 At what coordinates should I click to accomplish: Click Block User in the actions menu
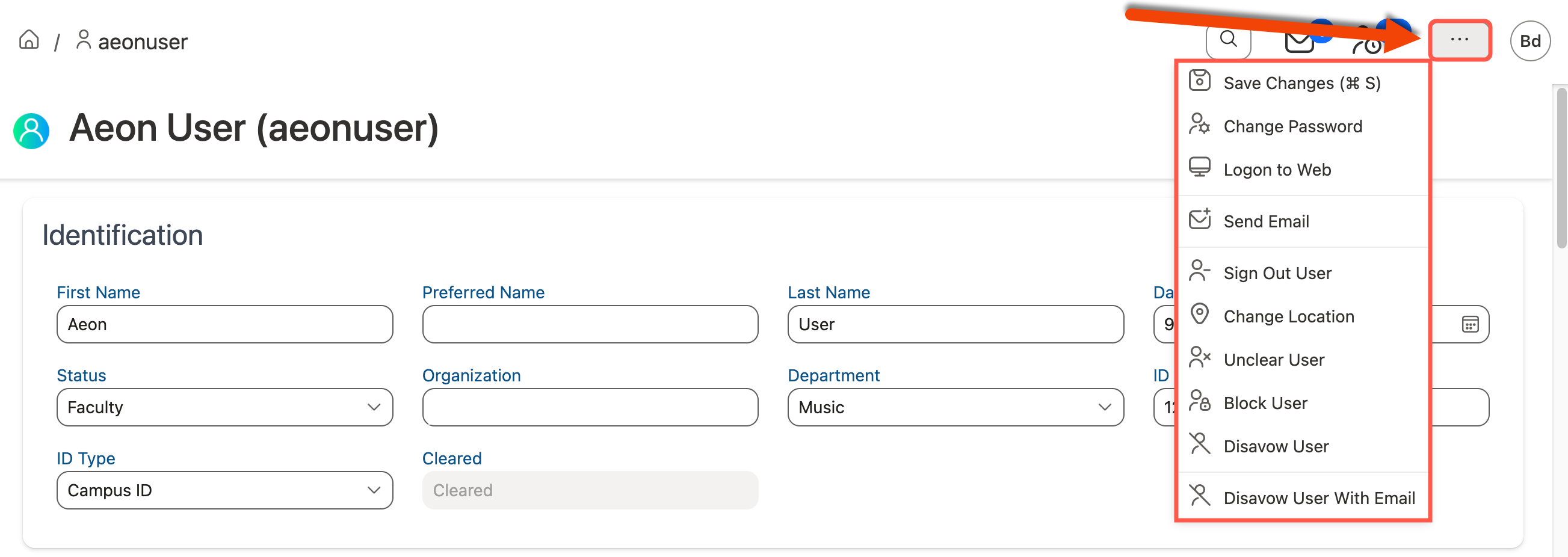coord(1265,402)
